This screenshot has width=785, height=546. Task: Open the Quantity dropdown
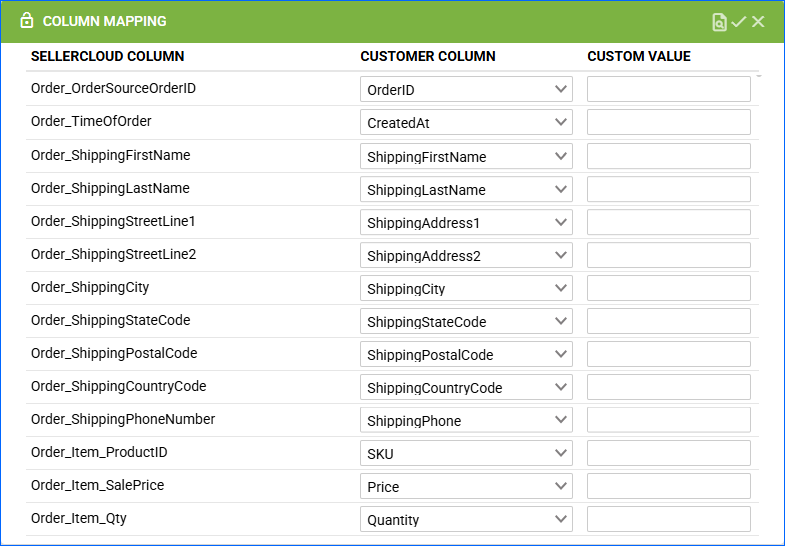pyautogui.click(x=466, y=519)
